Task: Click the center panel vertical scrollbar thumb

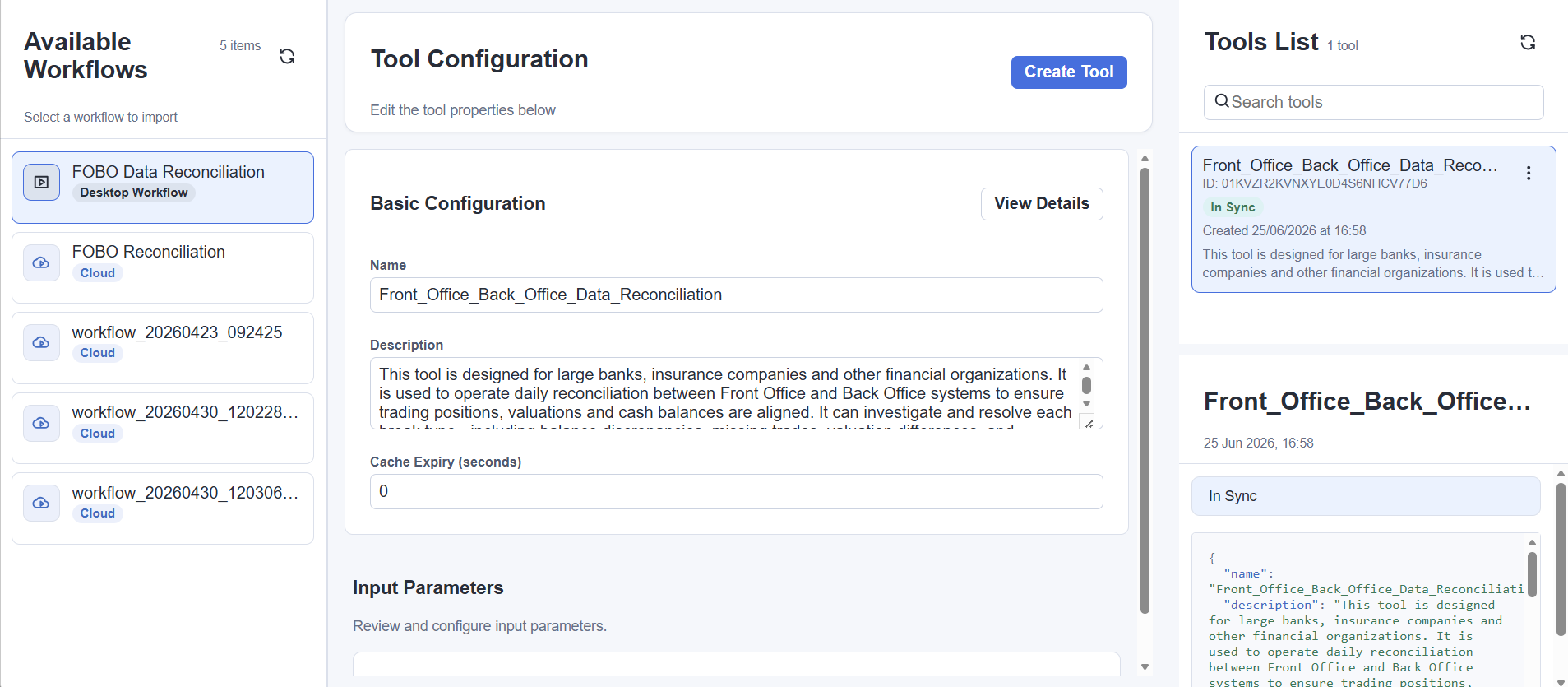Action: tap(1145, 391)
